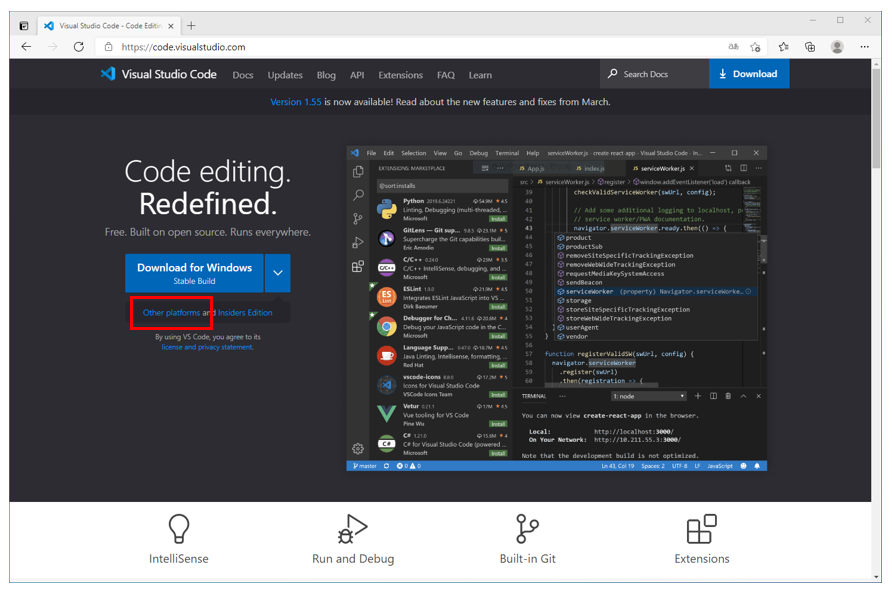The width and height of the screenshot is (892, 591).
Task: Open the browser profile menu
Action: (x=837, y=47)
